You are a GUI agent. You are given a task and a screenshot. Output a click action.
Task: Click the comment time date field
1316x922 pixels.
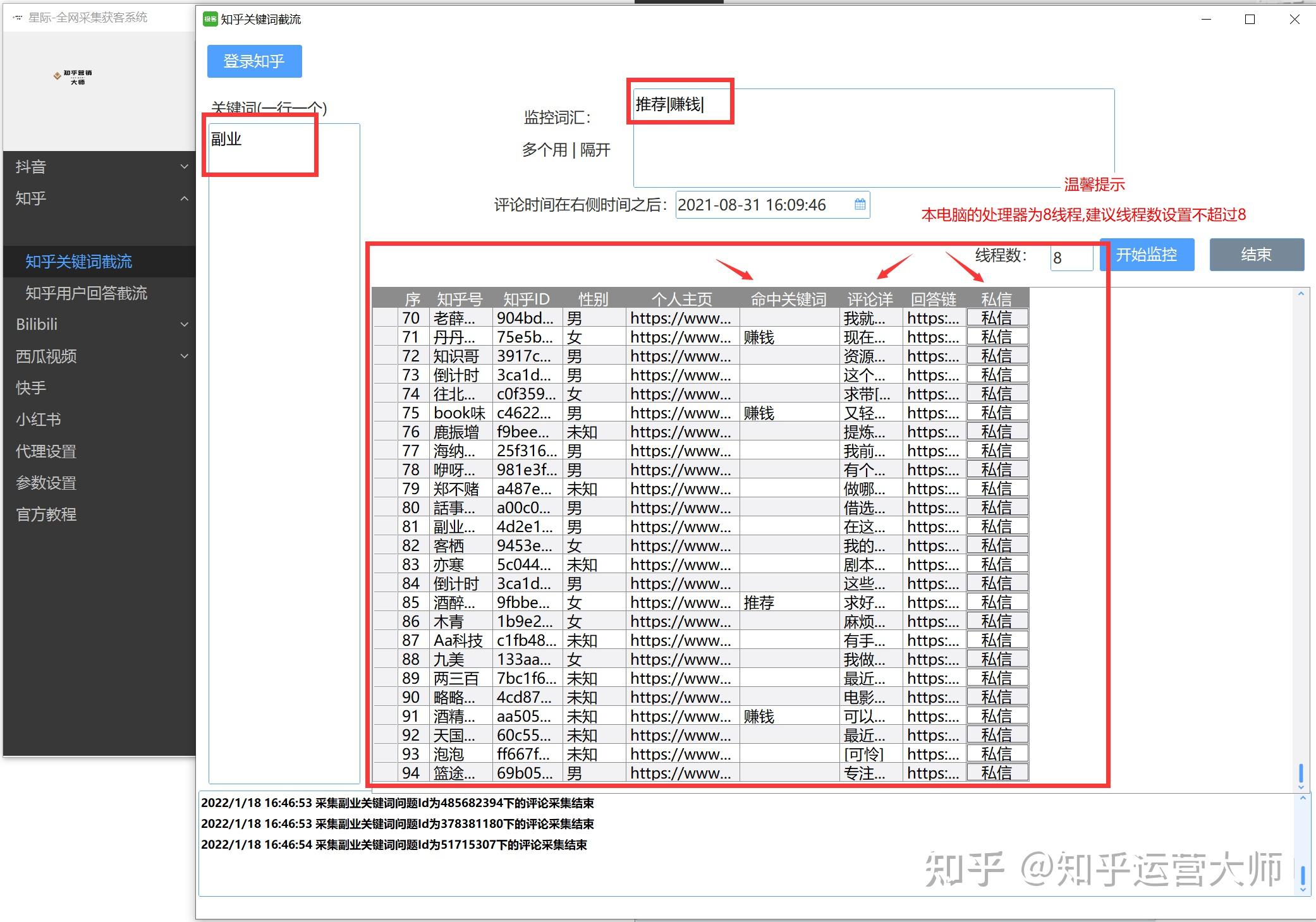[772, 205]
